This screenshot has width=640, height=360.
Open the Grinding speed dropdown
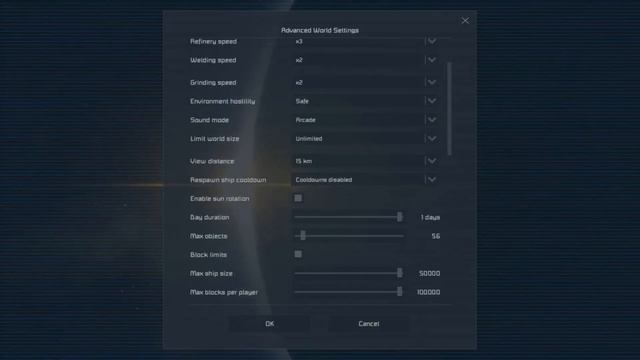click(x=366, y=82)
